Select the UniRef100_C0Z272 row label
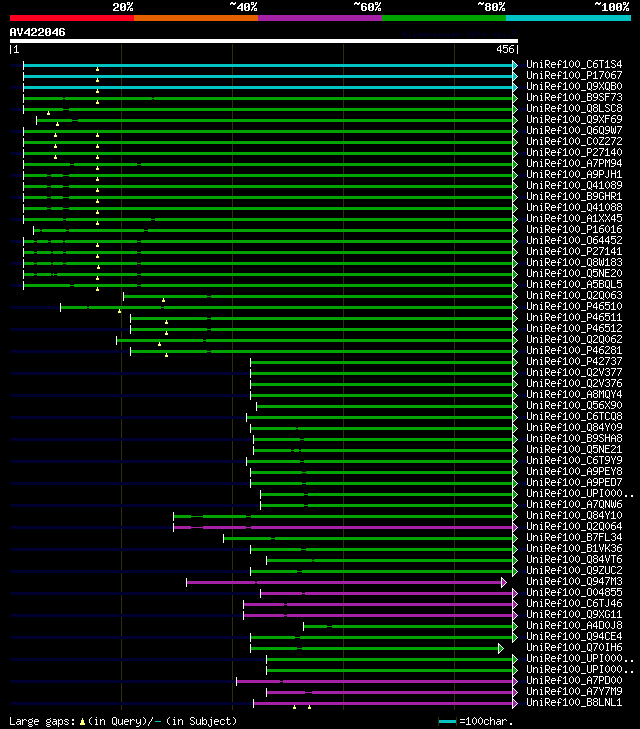Image resolution: width=640 pixels, height=729 pixels. click(x=574, y=141)
